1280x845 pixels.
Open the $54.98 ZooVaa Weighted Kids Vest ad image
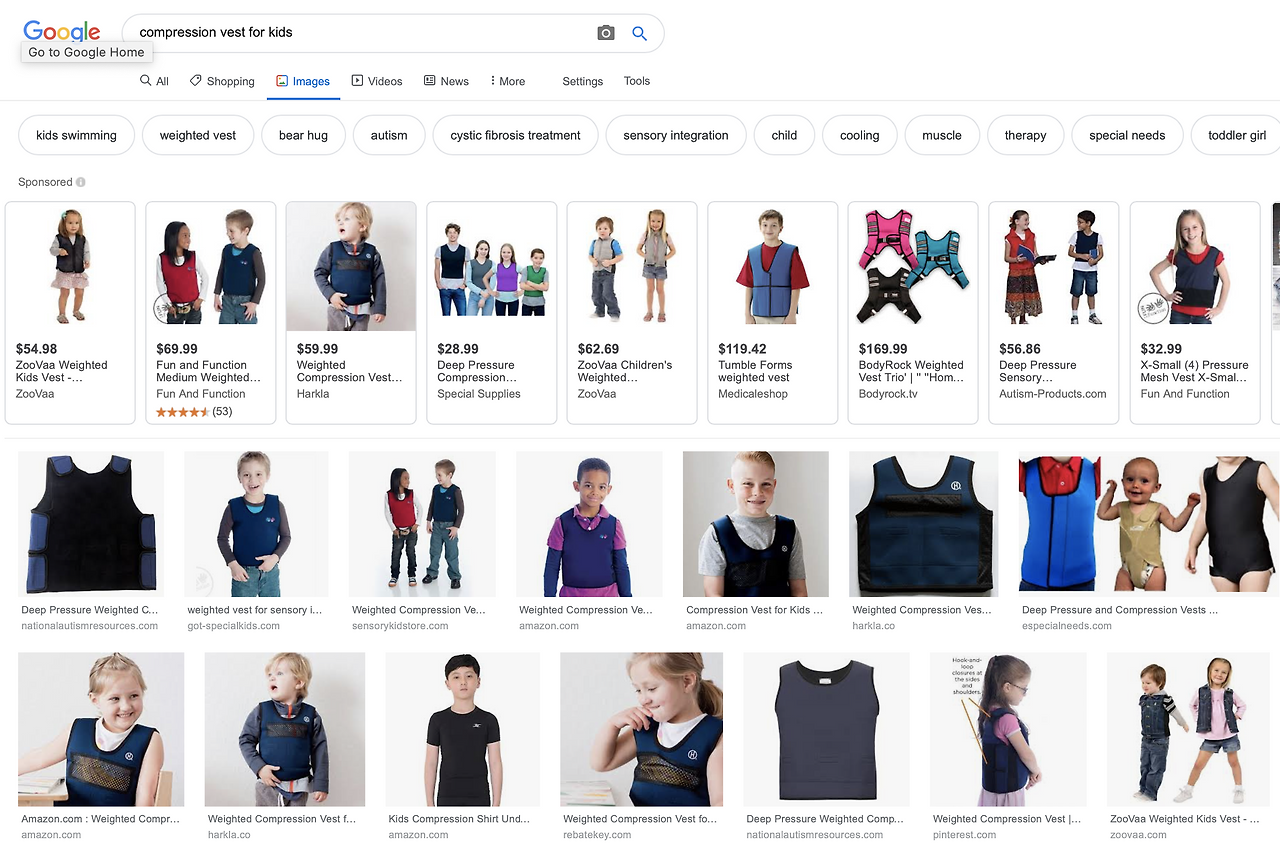70,266
